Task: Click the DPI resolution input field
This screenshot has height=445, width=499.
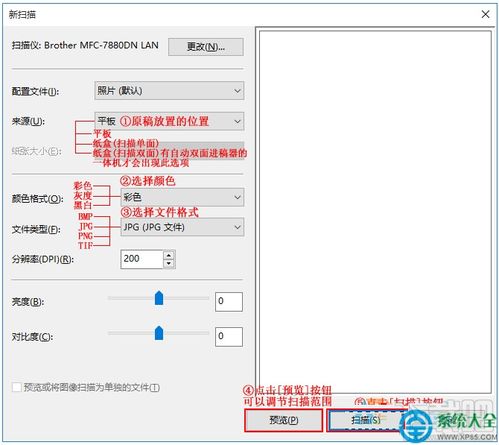Action: (142, 259)
